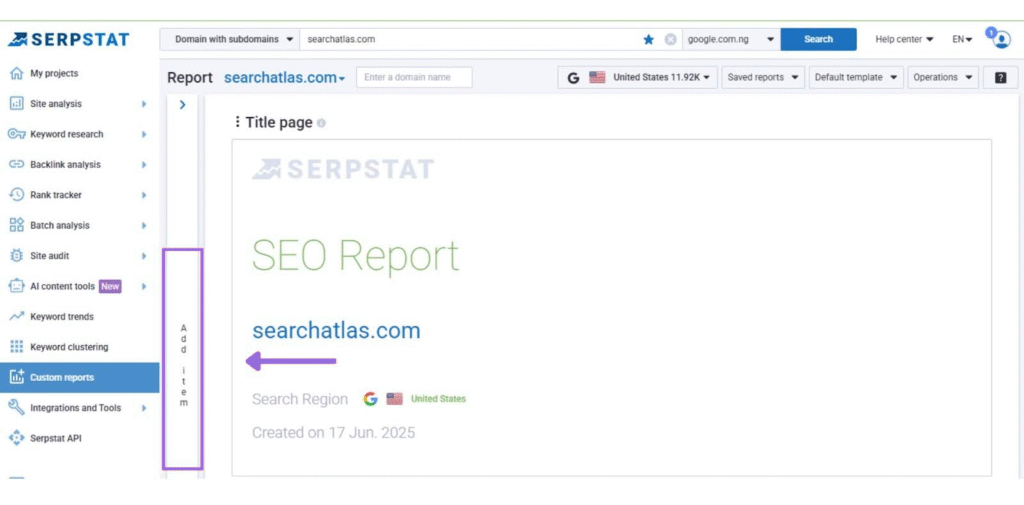1024x505 pixels.
Task: Click the Serpstat API icon
Action: pyautogui.click(x=16, y=438)
